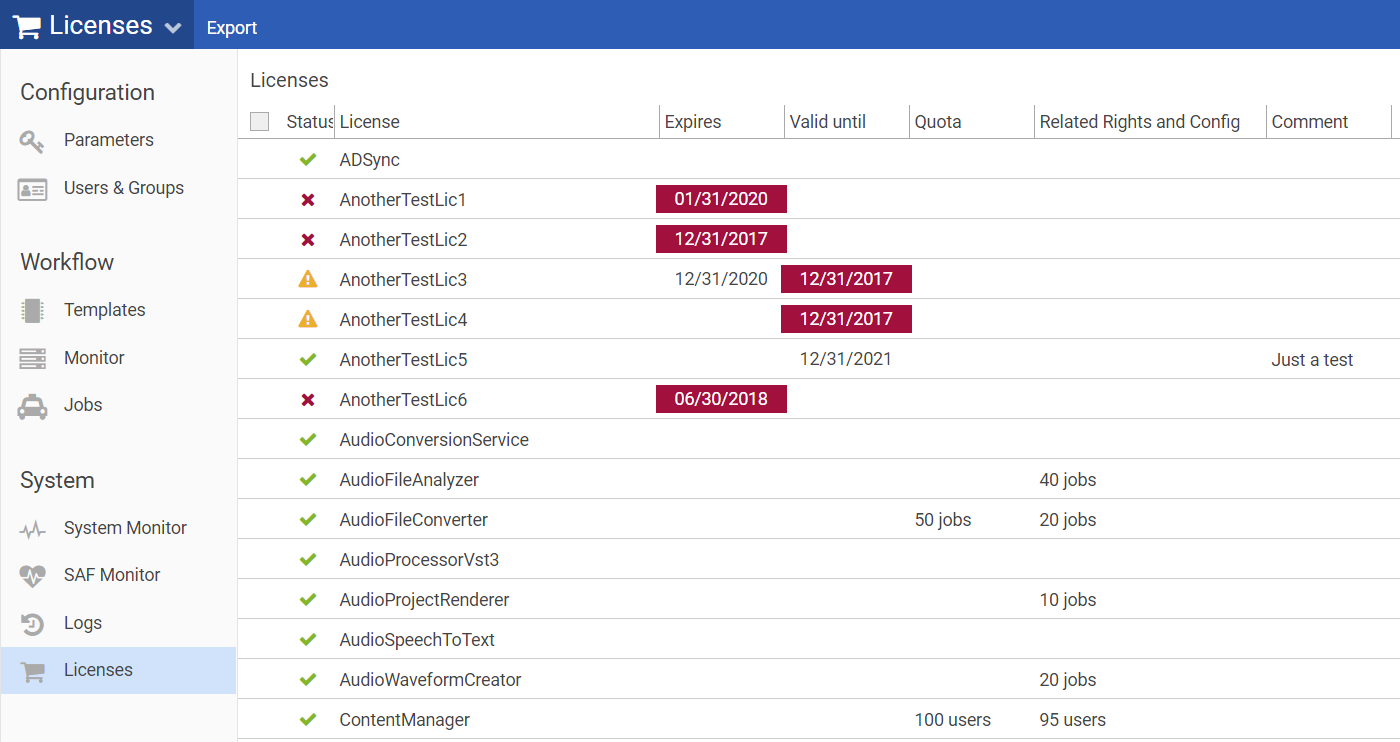The width and height of the screenshot is (1400, 742).
Task: Select the ContentManager license row
Action: pyautogui.click(x=404, y=720)
